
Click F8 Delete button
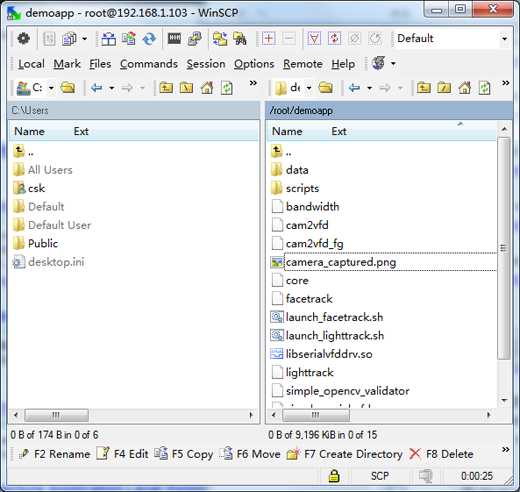coord(441,454)
